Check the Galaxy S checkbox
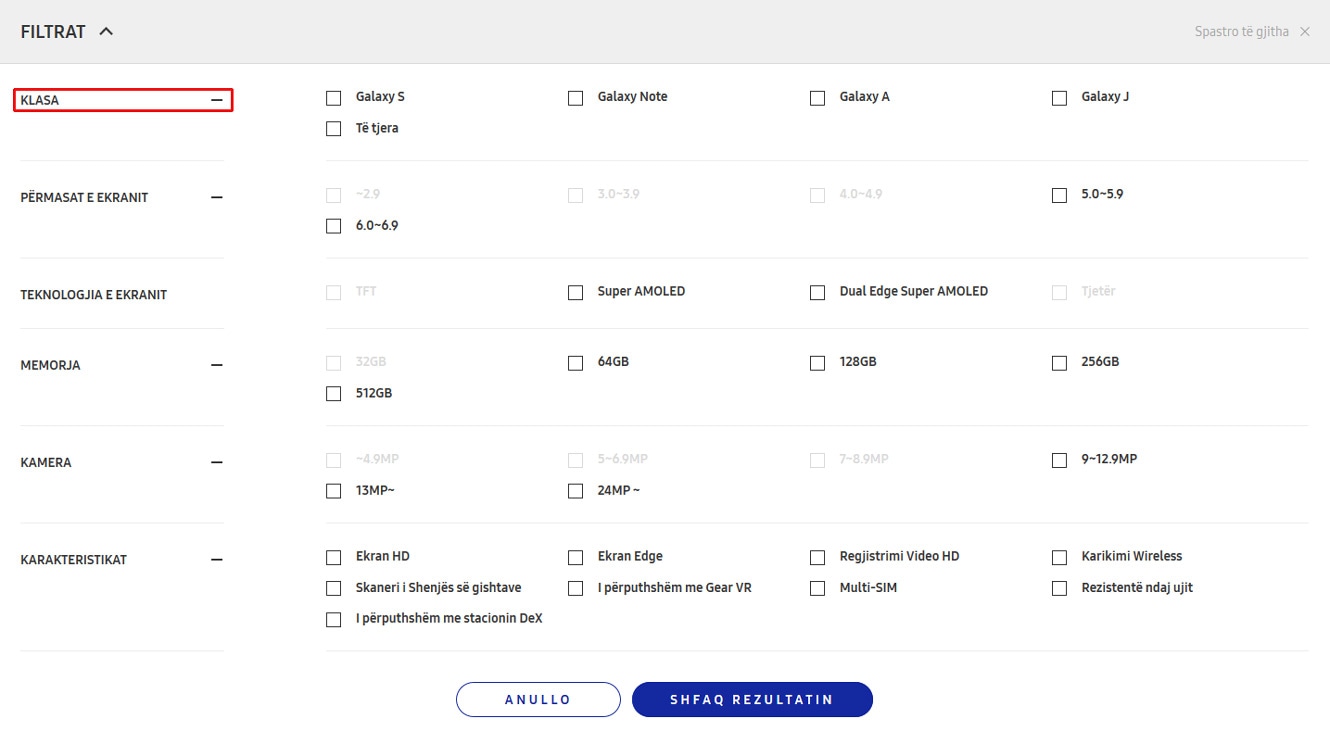The height and width of the screenshot is (744, 1330). tap(334, 98)
